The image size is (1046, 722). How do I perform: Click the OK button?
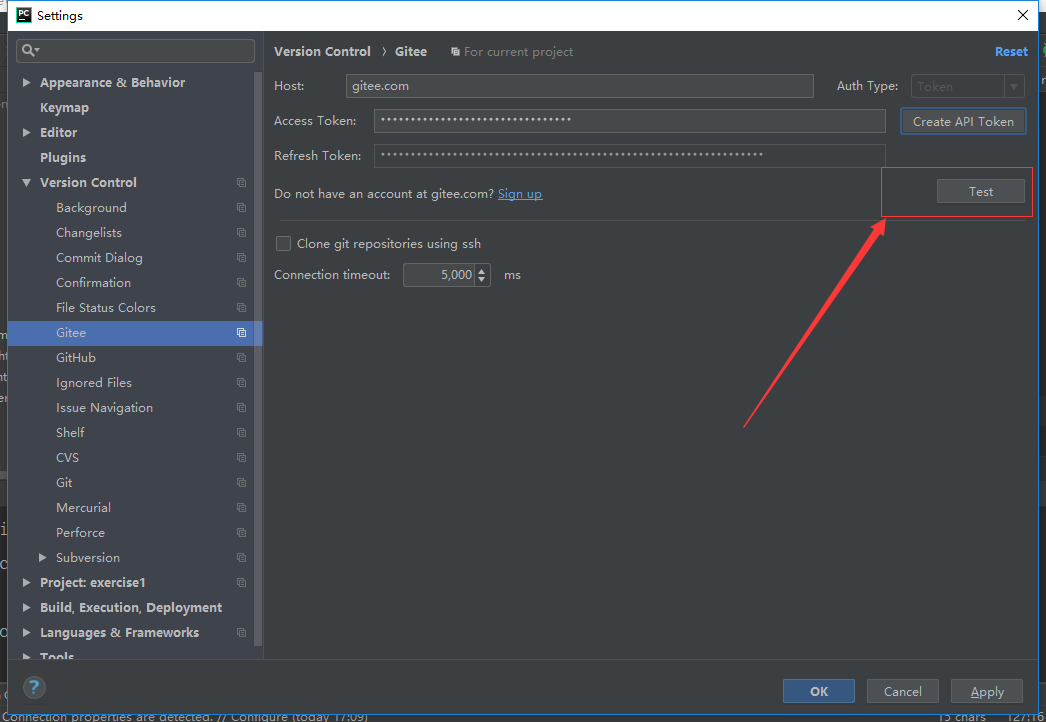pyautogui.click(x=819, y=691)
